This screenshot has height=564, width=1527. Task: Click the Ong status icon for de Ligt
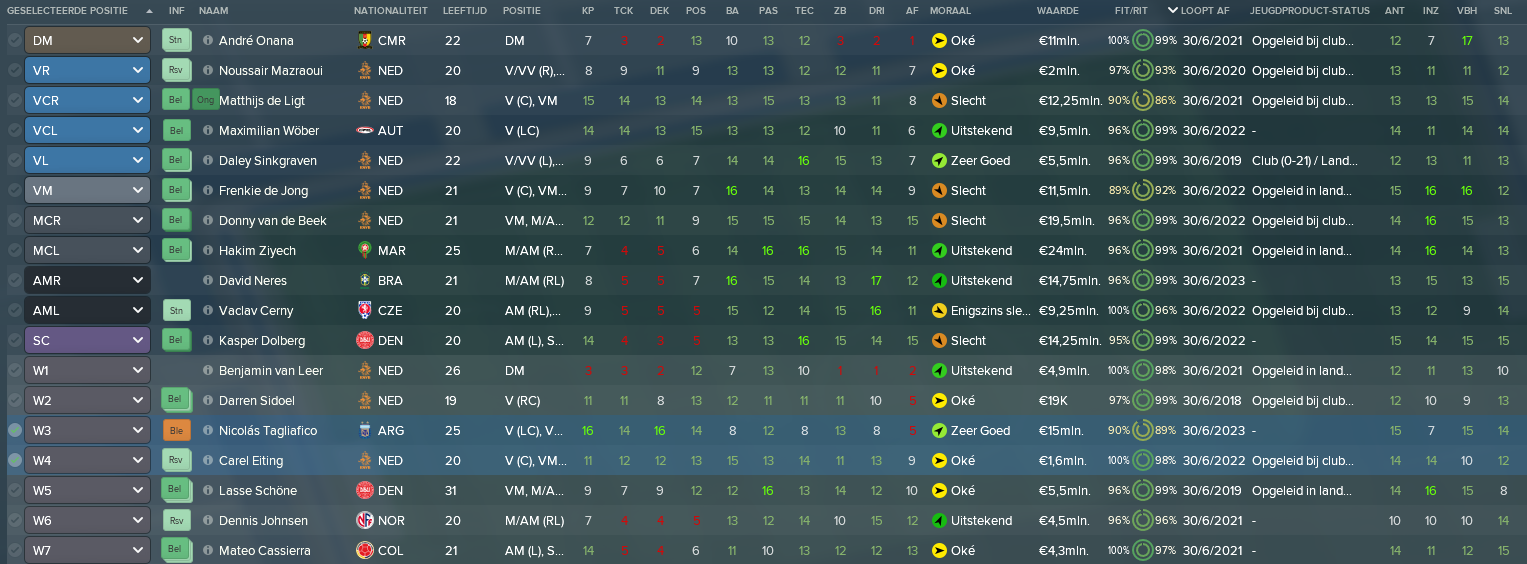[204, 101]
